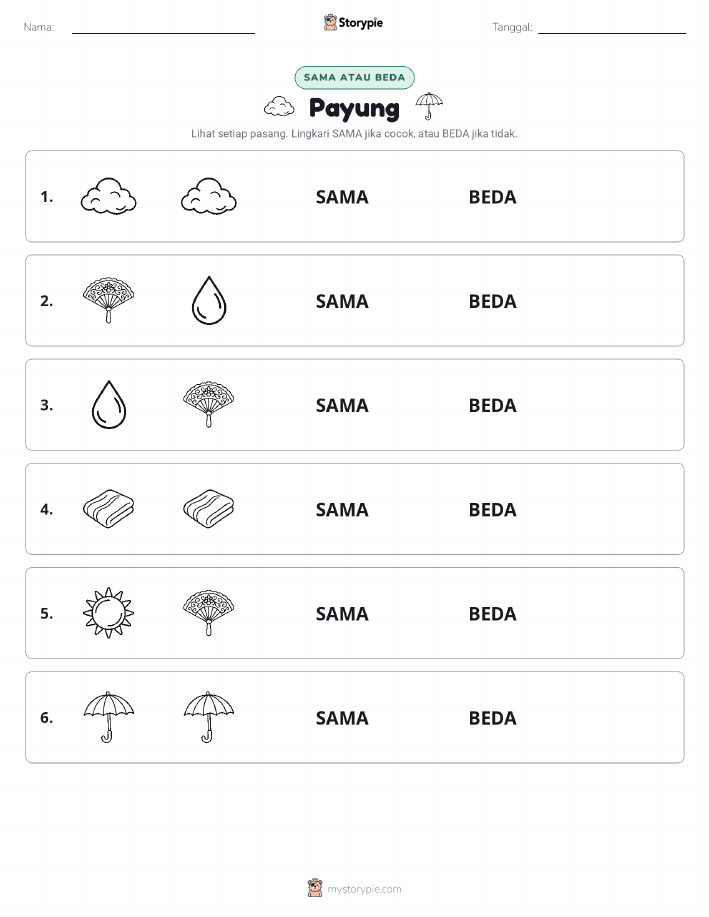Click the first cloud in row 1
Image resolution: width=709 pixels, height=917 pixels.
[x=108, y=196]
